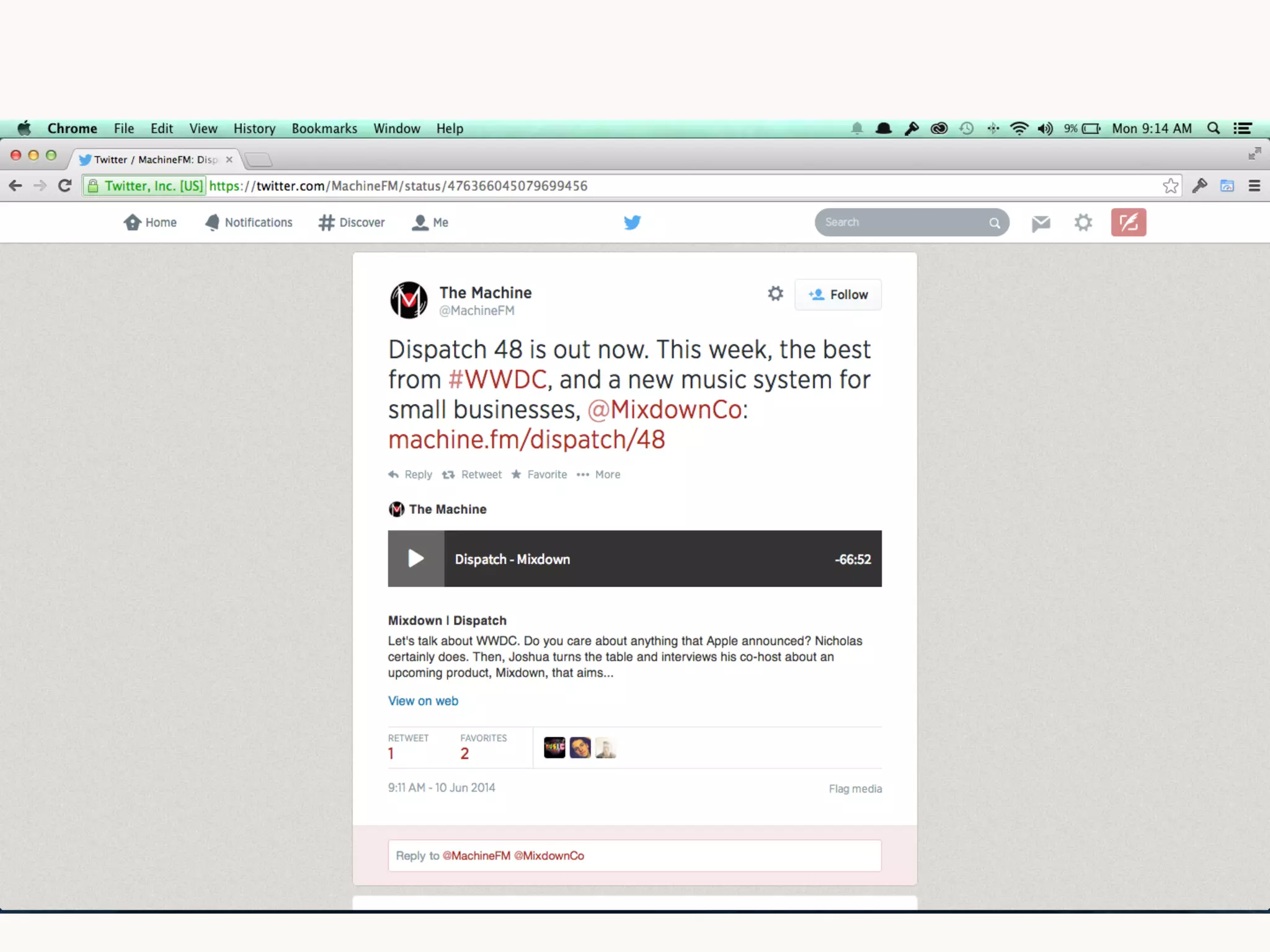
Task: Click the Twitter bird logo
Action: [x=632, y=223]
